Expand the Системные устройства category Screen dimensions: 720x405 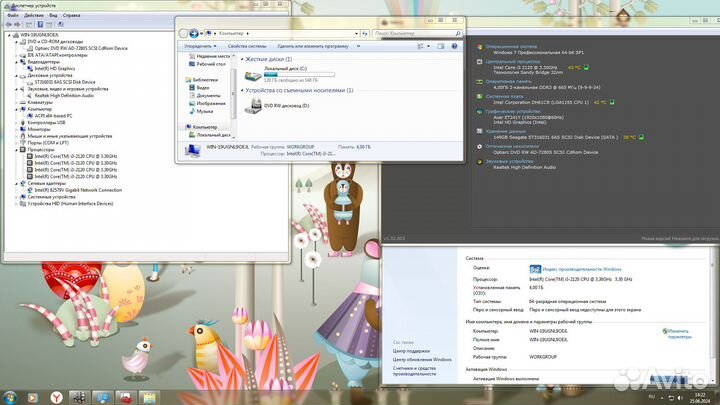[16, 197]
